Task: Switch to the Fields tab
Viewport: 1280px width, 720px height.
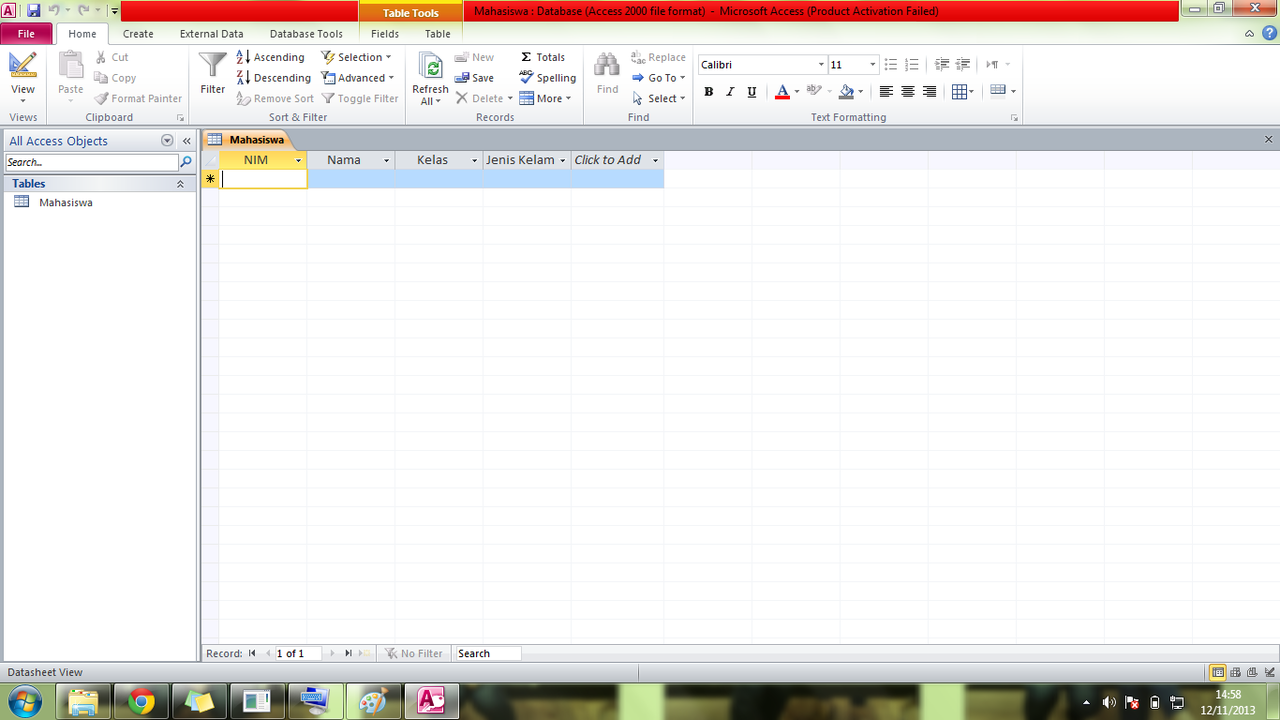Action: [x=385, y=33]
